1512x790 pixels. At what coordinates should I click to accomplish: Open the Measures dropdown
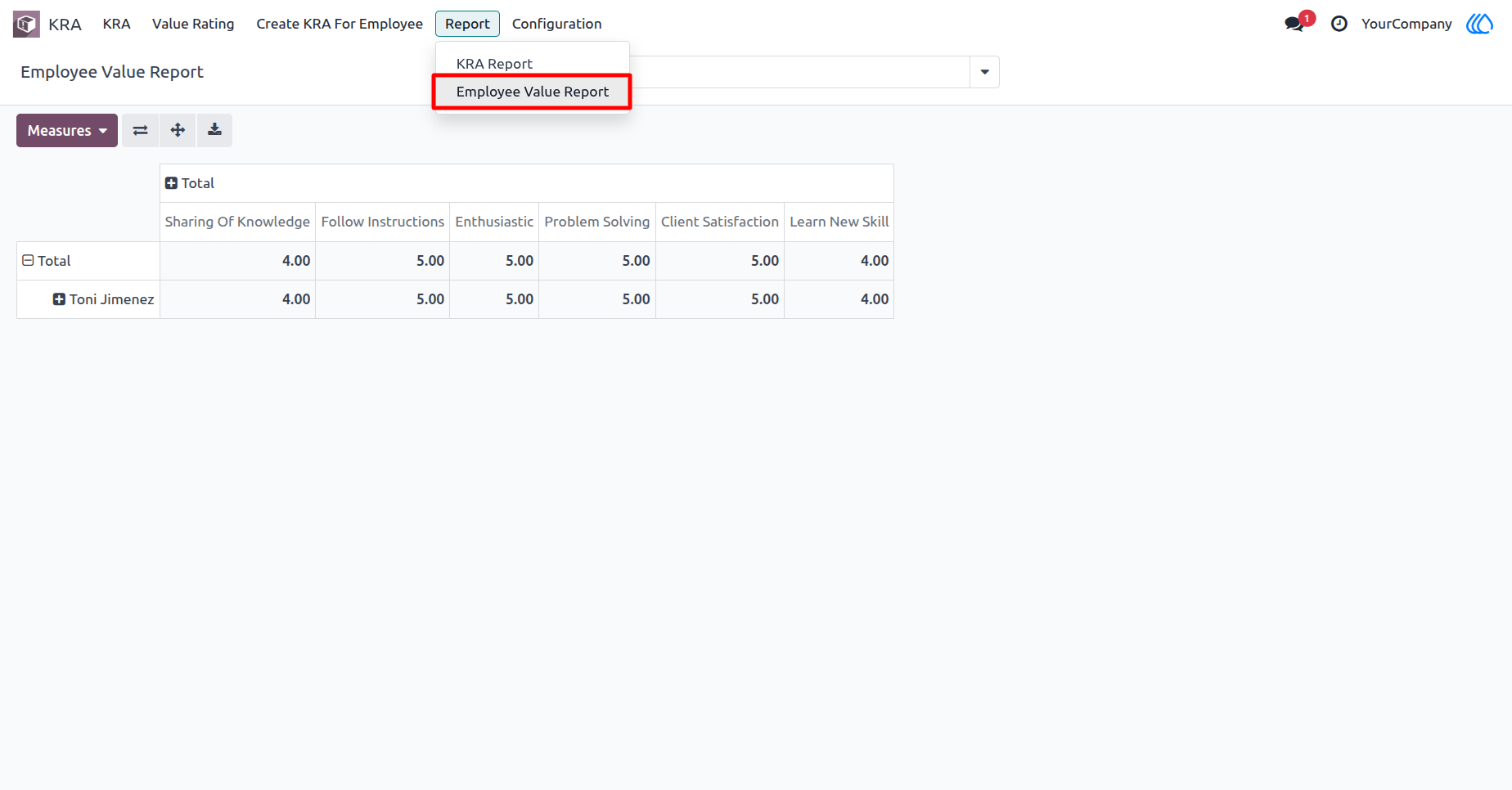point(67,130)
